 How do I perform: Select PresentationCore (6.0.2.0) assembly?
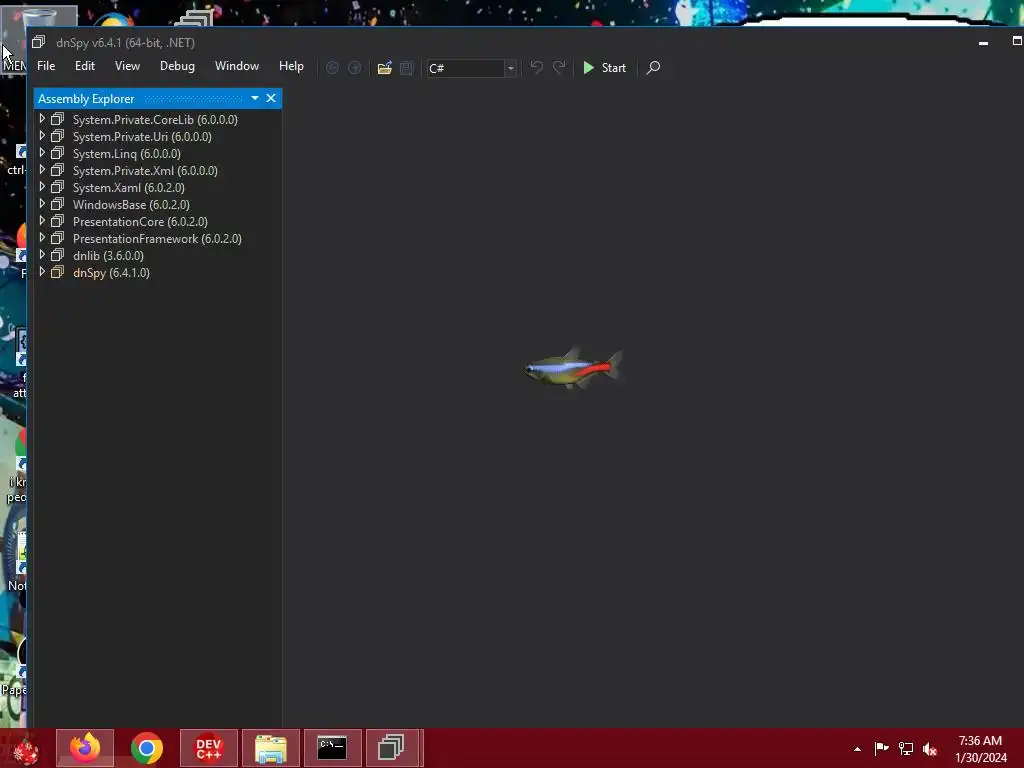pyautogui.click(x=140, y=221)
